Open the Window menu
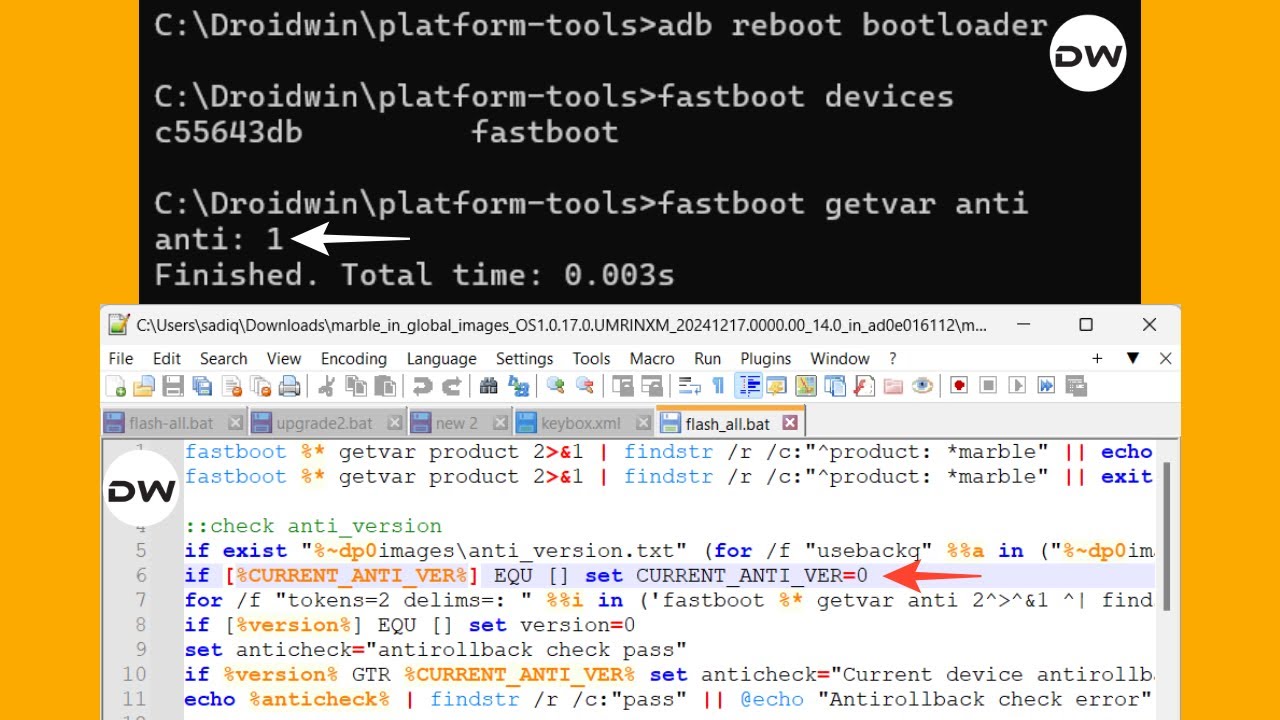Image resolution: width=1280 pixels, height=720 pixels. point(840,358)
